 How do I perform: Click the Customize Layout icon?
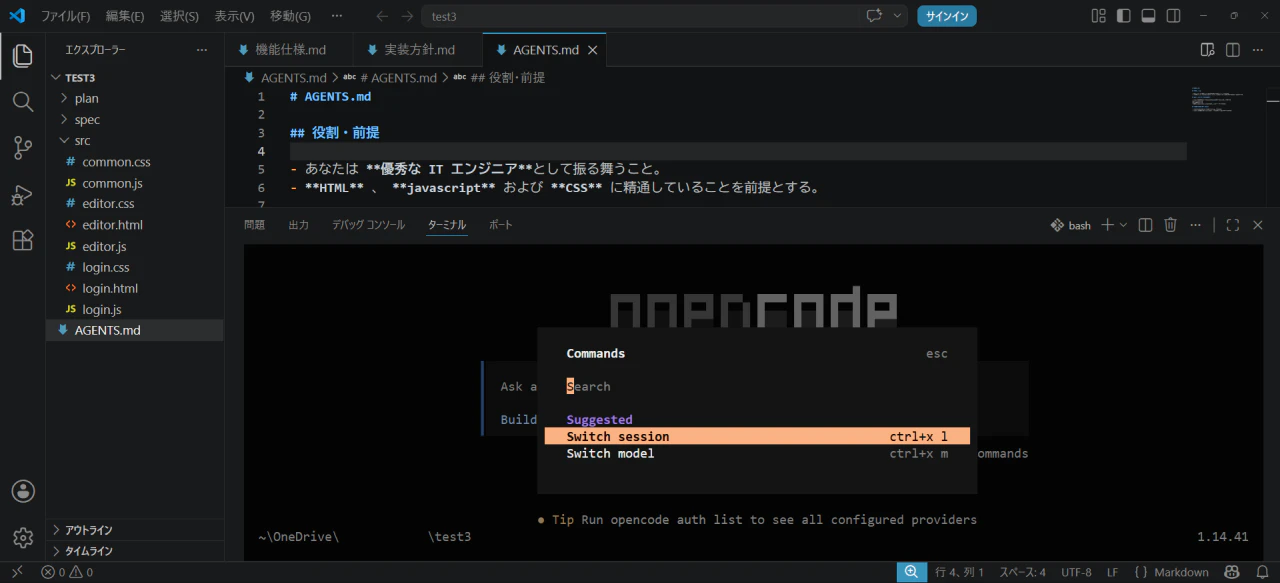click(x=1099, y=16)
